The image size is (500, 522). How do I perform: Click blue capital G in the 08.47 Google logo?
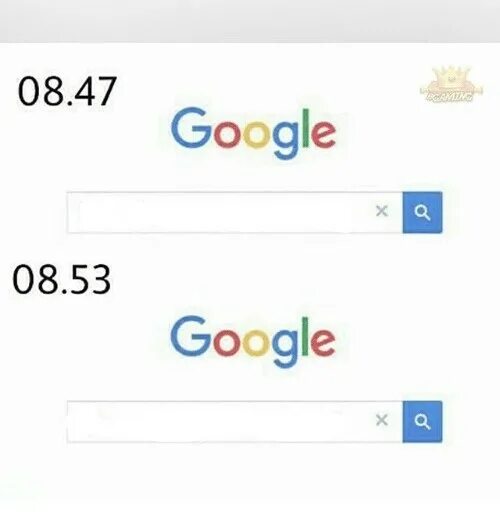point(191,128)
